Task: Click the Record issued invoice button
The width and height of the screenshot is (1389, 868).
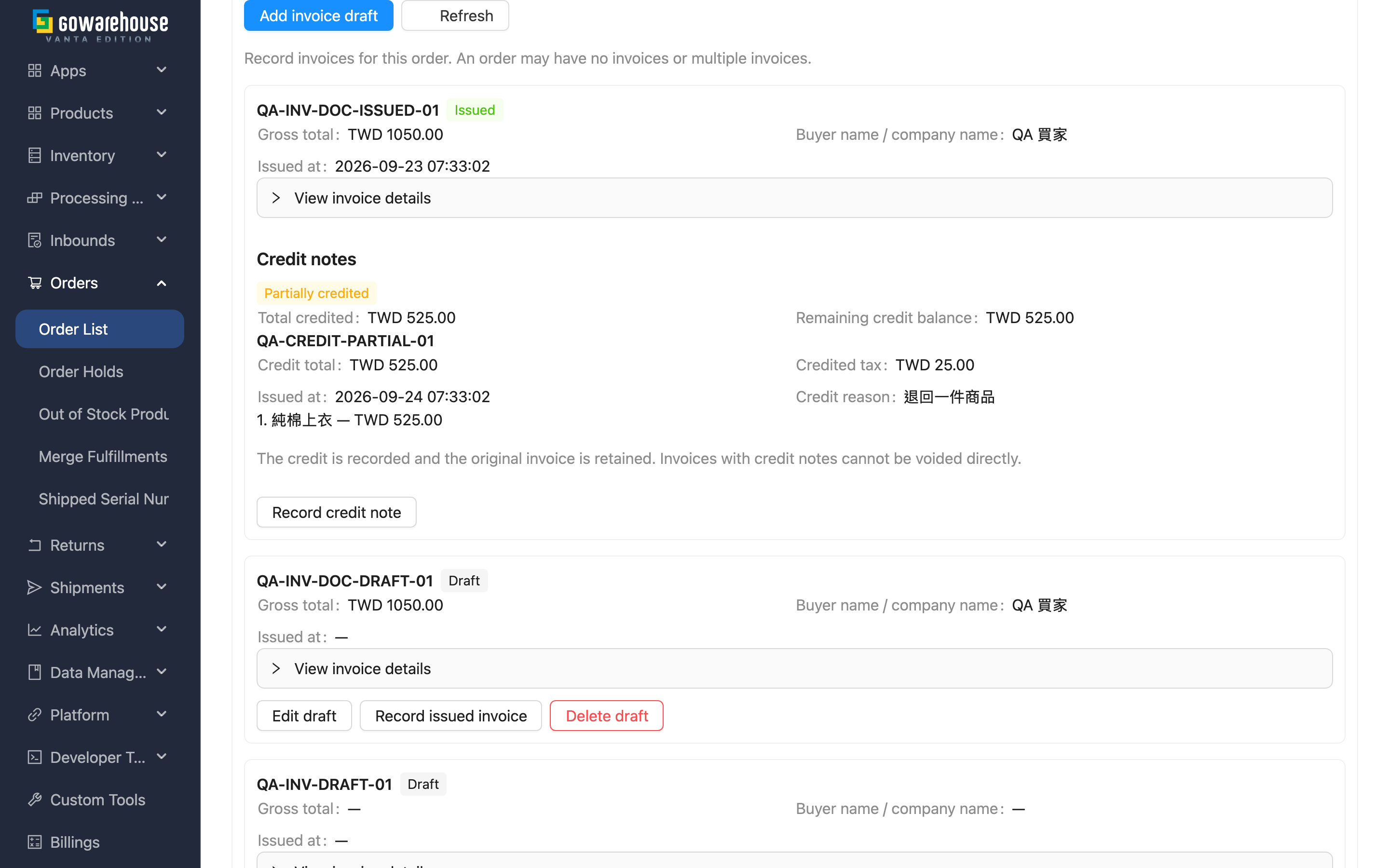Action: [x=450, y=716]
